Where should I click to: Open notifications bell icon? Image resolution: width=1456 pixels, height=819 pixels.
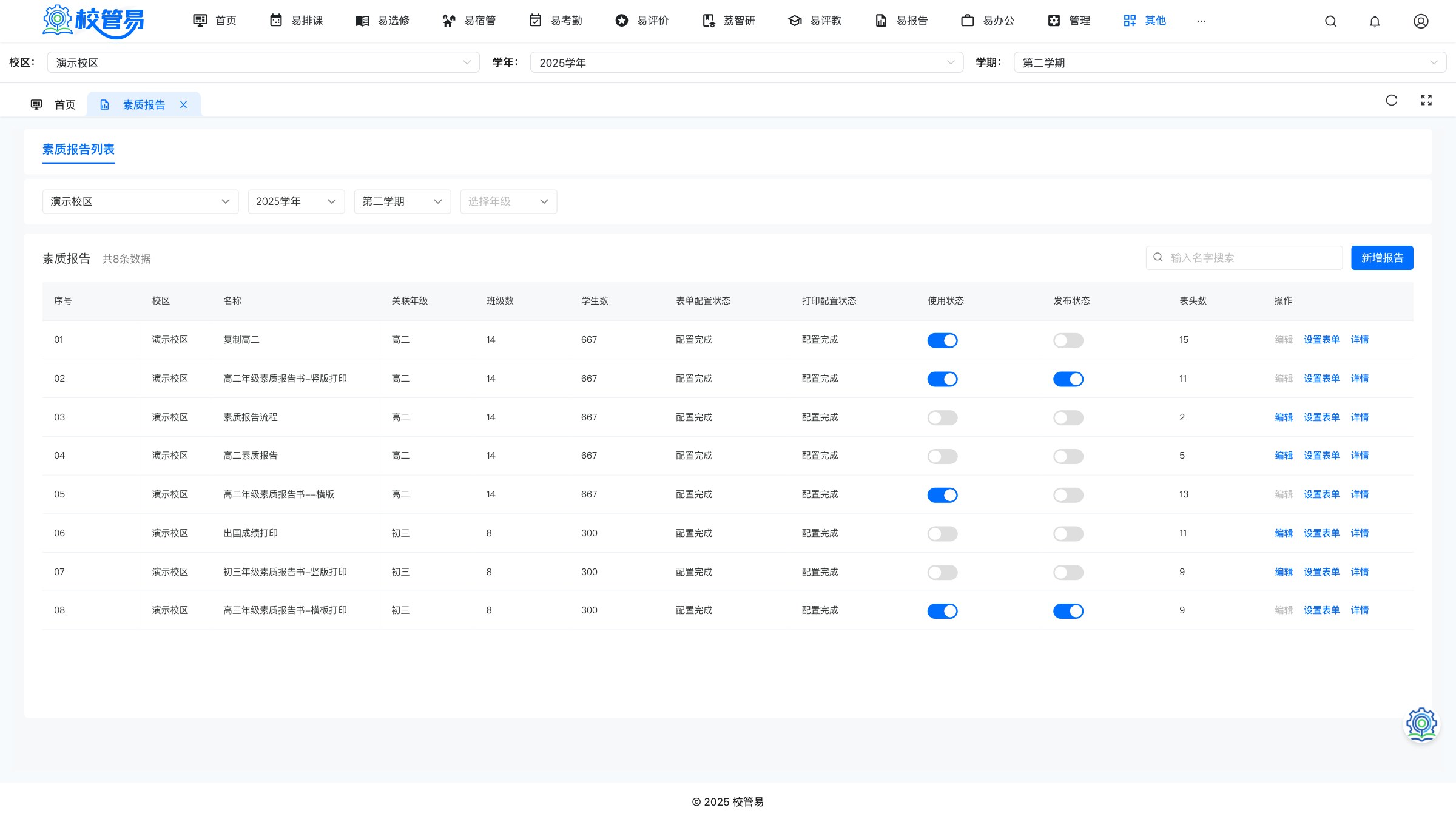tap(1375, 21)
